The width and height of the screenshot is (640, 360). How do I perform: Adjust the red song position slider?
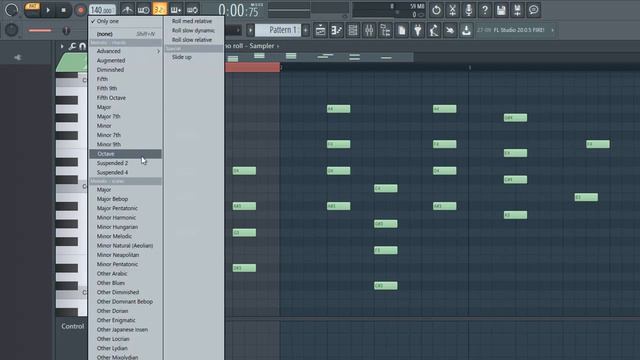(40, 30)
